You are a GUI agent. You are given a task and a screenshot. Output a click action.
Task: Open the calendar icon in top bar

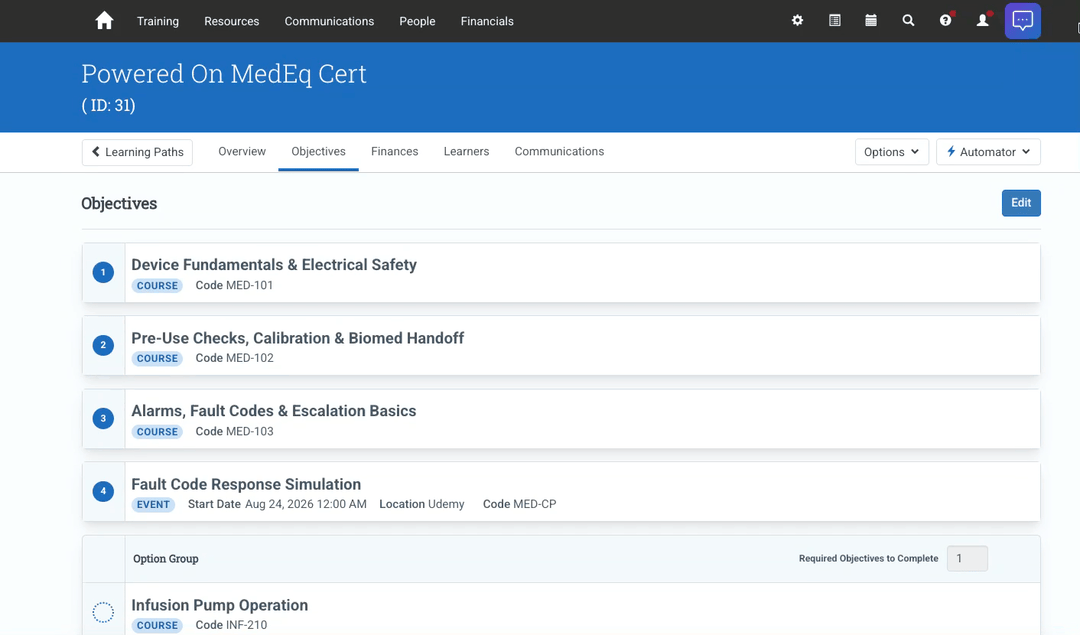871,21
